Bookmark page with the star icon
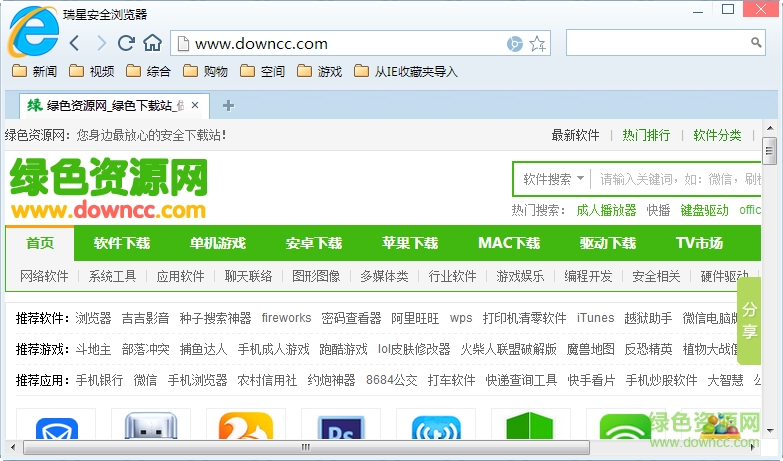Viewport: 783px width, 461px height. point(538,44)
